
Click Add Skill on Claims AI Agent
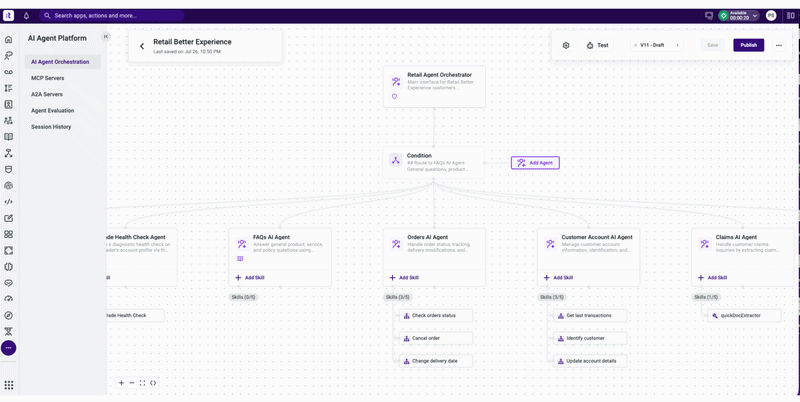click(x=713, y=278)
